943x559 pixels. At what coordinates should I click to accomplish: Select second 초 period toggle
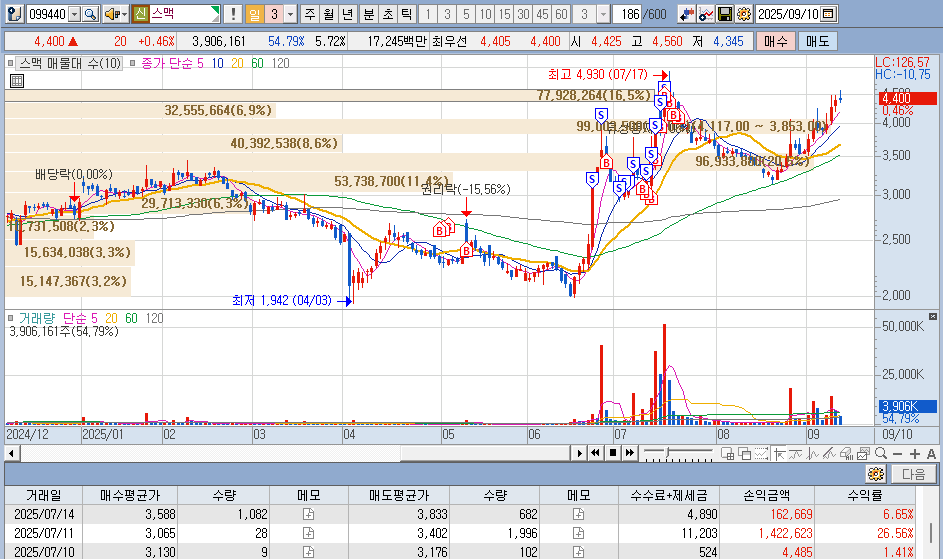pyautogui.click(x=388, y=14)
